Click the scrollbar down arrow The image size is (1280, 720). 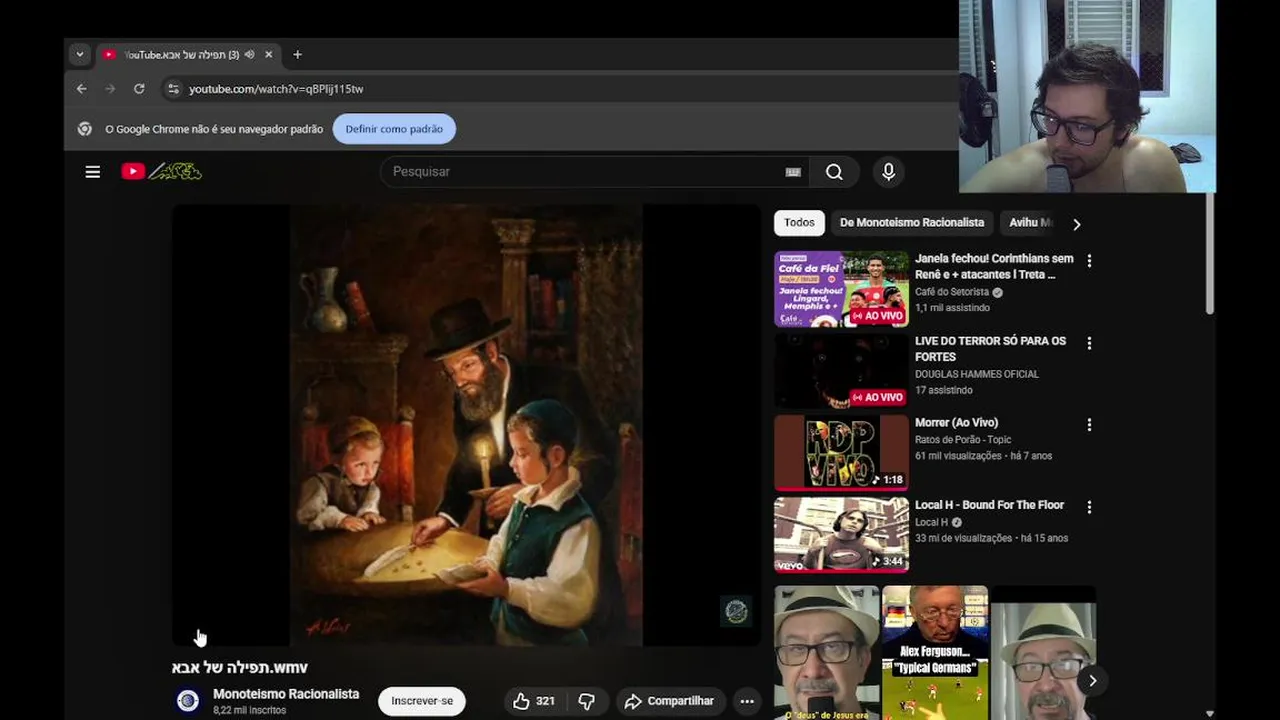[1210, 714]
